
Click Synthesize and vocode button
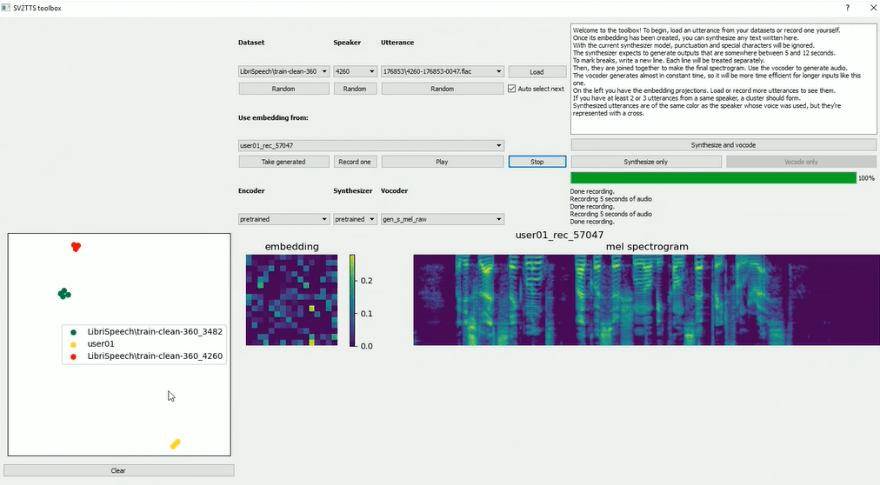[x=723, y=145]
